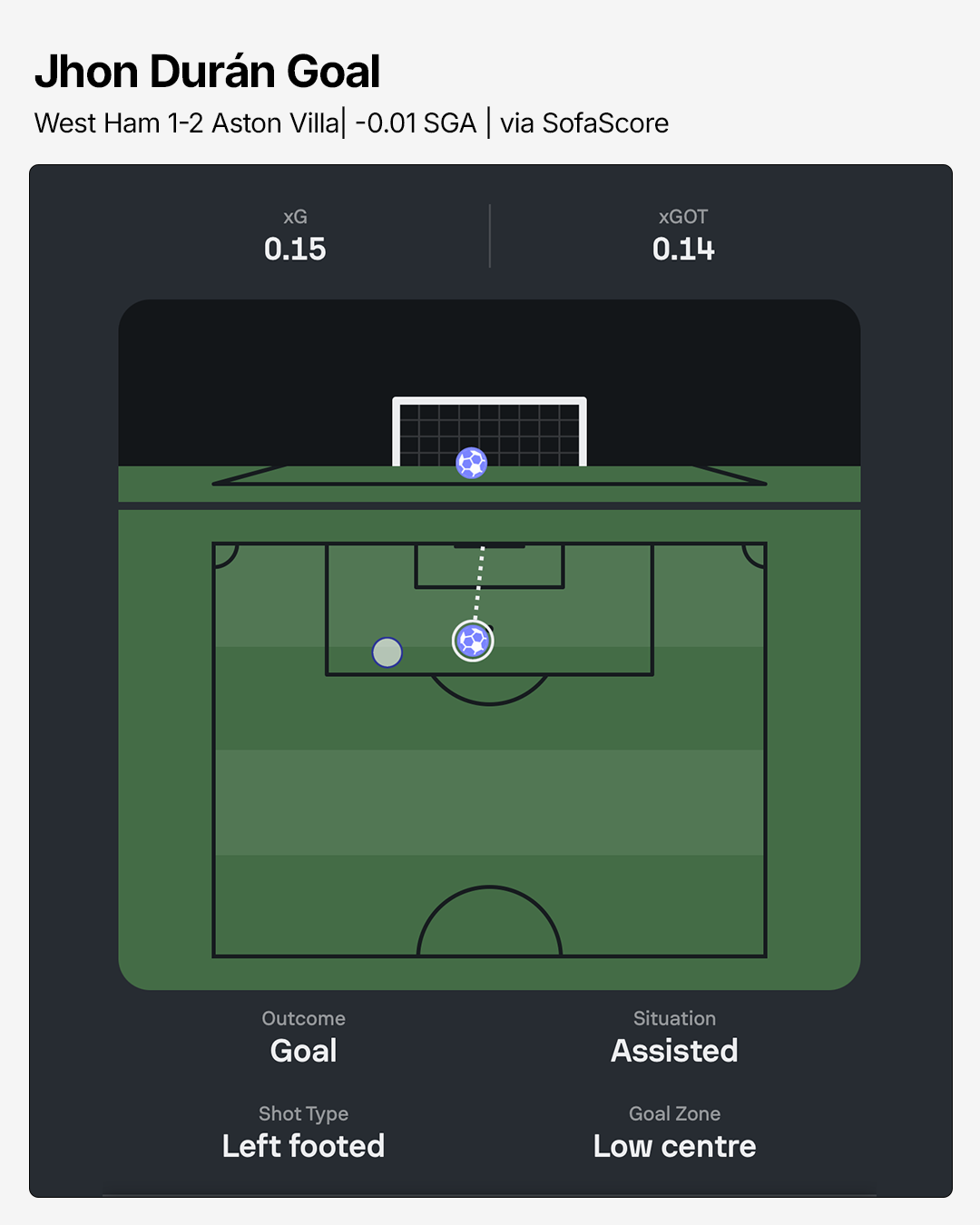980x1225 pixels.
Task: Click the via SofaScore text
Action: [x=584, y=122]
